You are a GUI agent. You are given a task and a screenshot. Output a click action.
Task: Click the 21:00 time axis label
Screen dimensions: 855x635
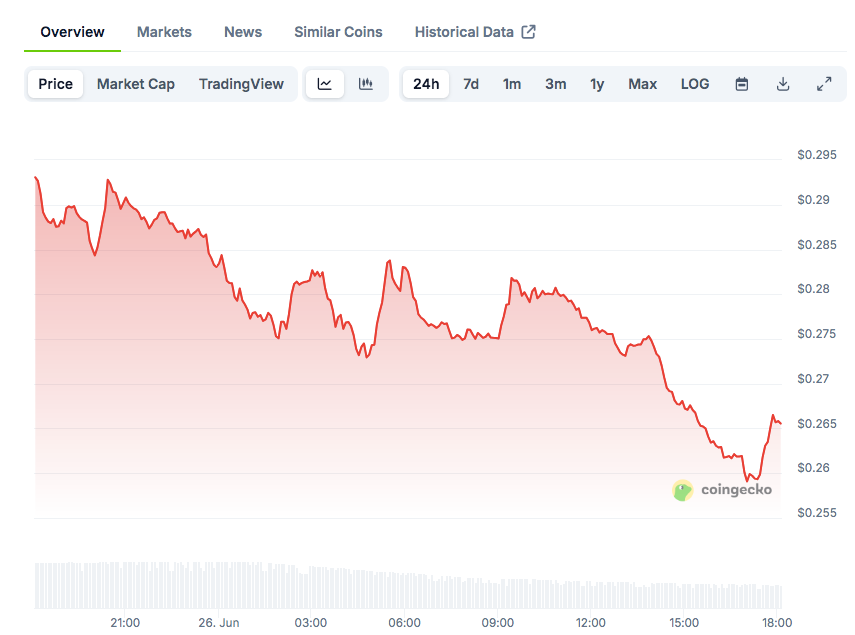[125, 622]
